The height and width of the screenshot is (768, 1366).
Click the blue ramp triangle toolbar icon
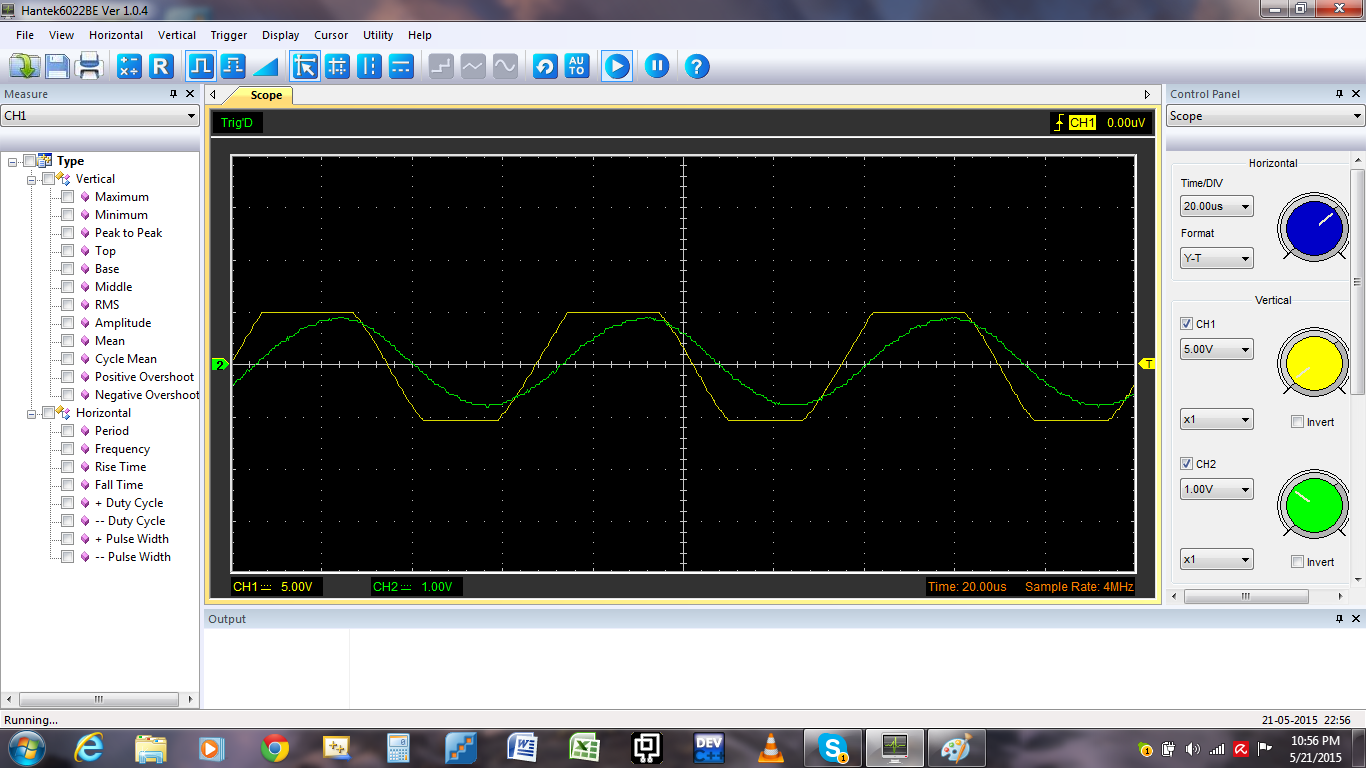coord(265,67)
